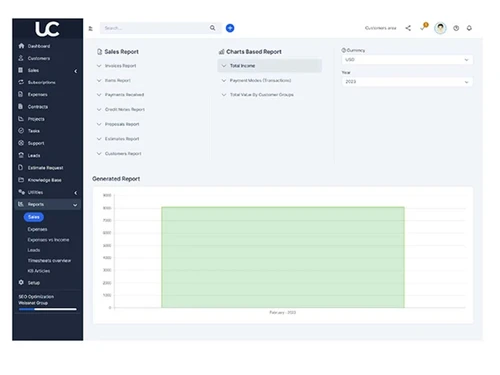Click the share icon in header

coord(408,28)
